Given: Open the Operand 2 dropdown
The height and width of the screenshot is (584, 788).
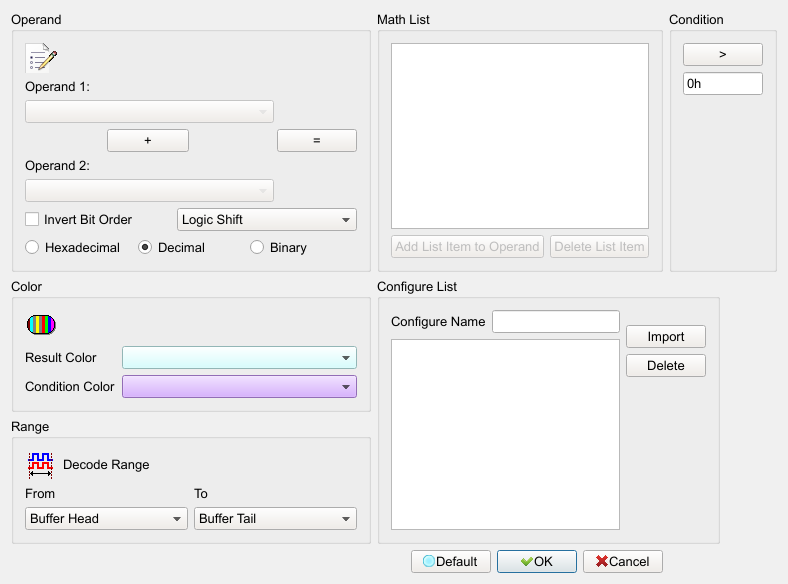Looking at the screenshot, I should tap(149, 190).
